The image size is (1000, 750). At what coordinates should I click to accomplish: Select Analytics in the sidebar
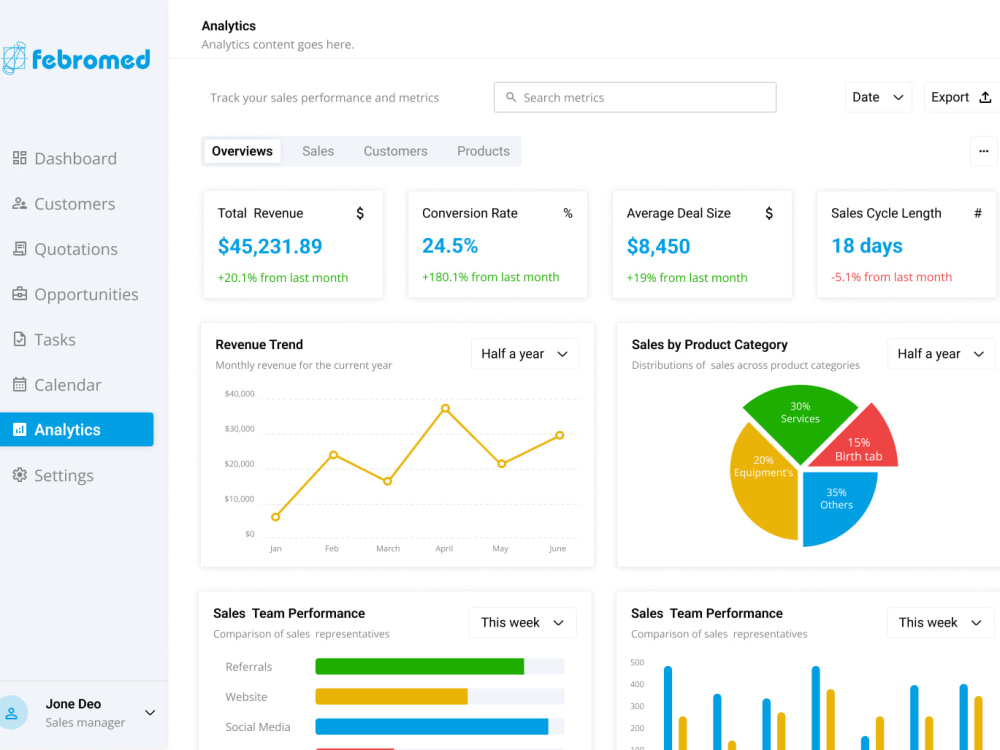[x=77, y=429]
